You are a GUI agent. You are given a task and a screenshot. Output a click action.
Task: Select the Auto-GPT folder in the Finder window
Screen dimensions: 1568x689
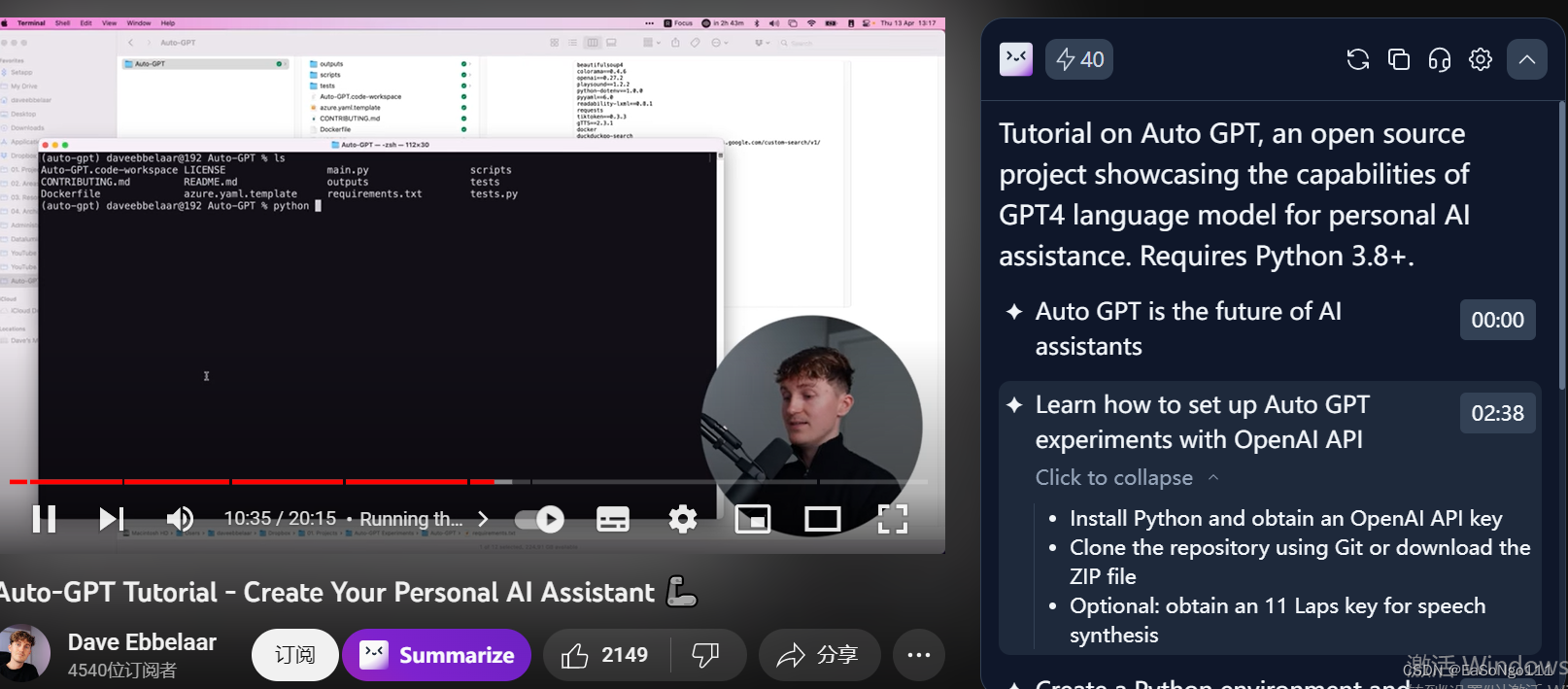205,64
